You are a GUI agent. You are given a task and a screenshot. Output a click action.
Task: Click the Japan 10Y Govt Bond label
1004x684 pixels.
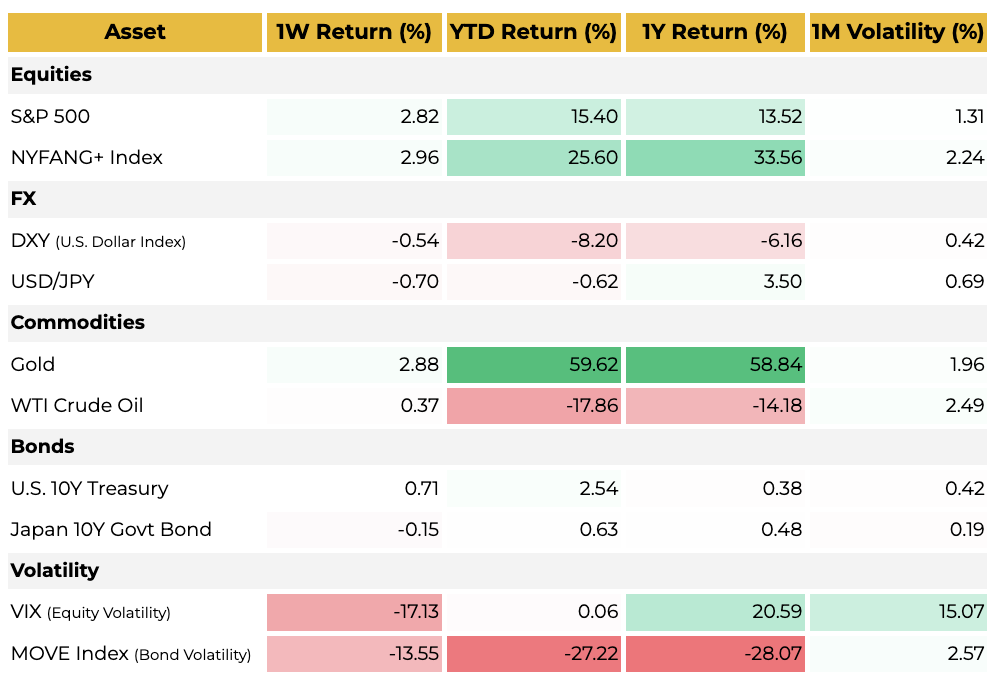point(111,530)
